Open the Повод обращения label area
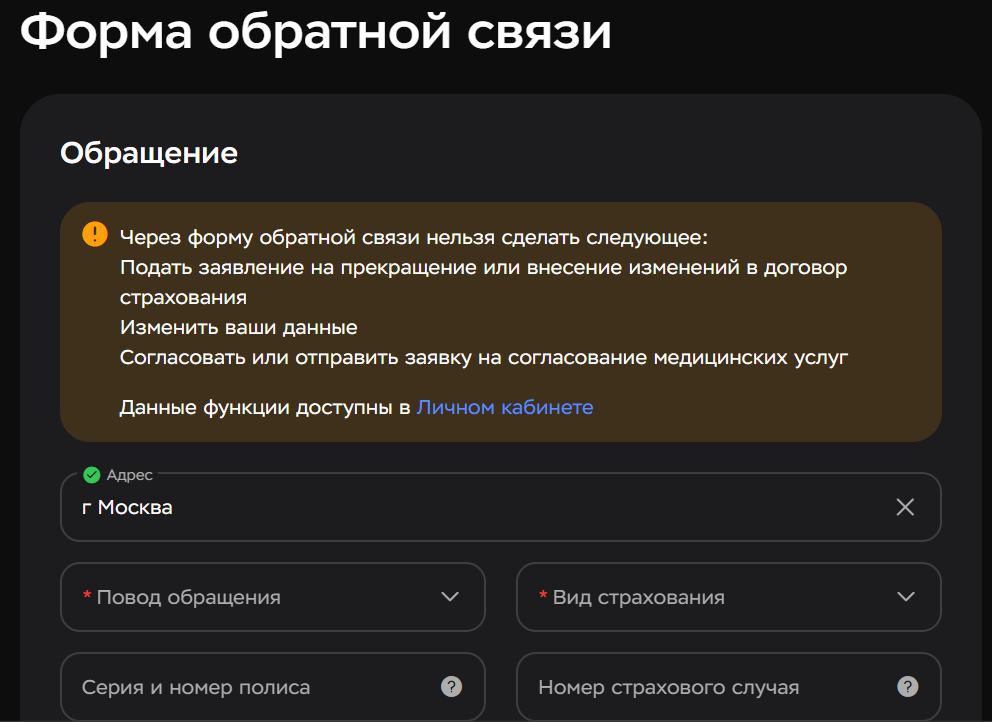This screenshot has height=722, width=992. click(188, 597)
